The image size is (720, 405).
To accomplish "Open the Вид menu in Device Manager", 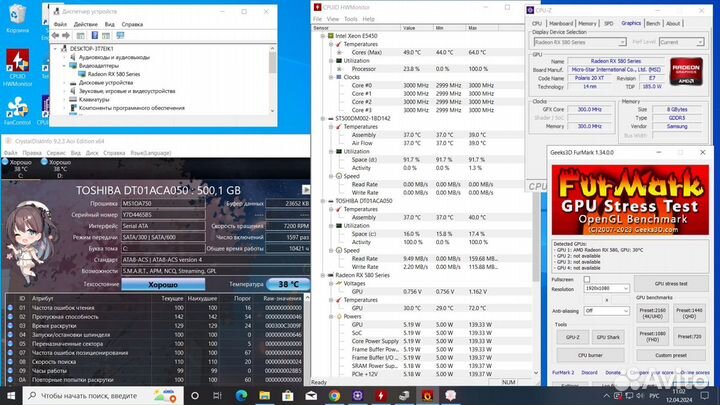I will [x=109, y=24].
